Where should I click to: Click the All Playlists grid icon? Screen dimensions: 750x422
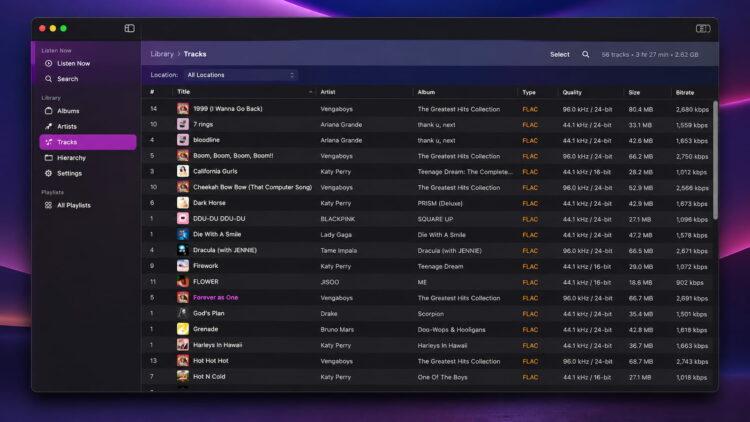click(x=48, y=205)
